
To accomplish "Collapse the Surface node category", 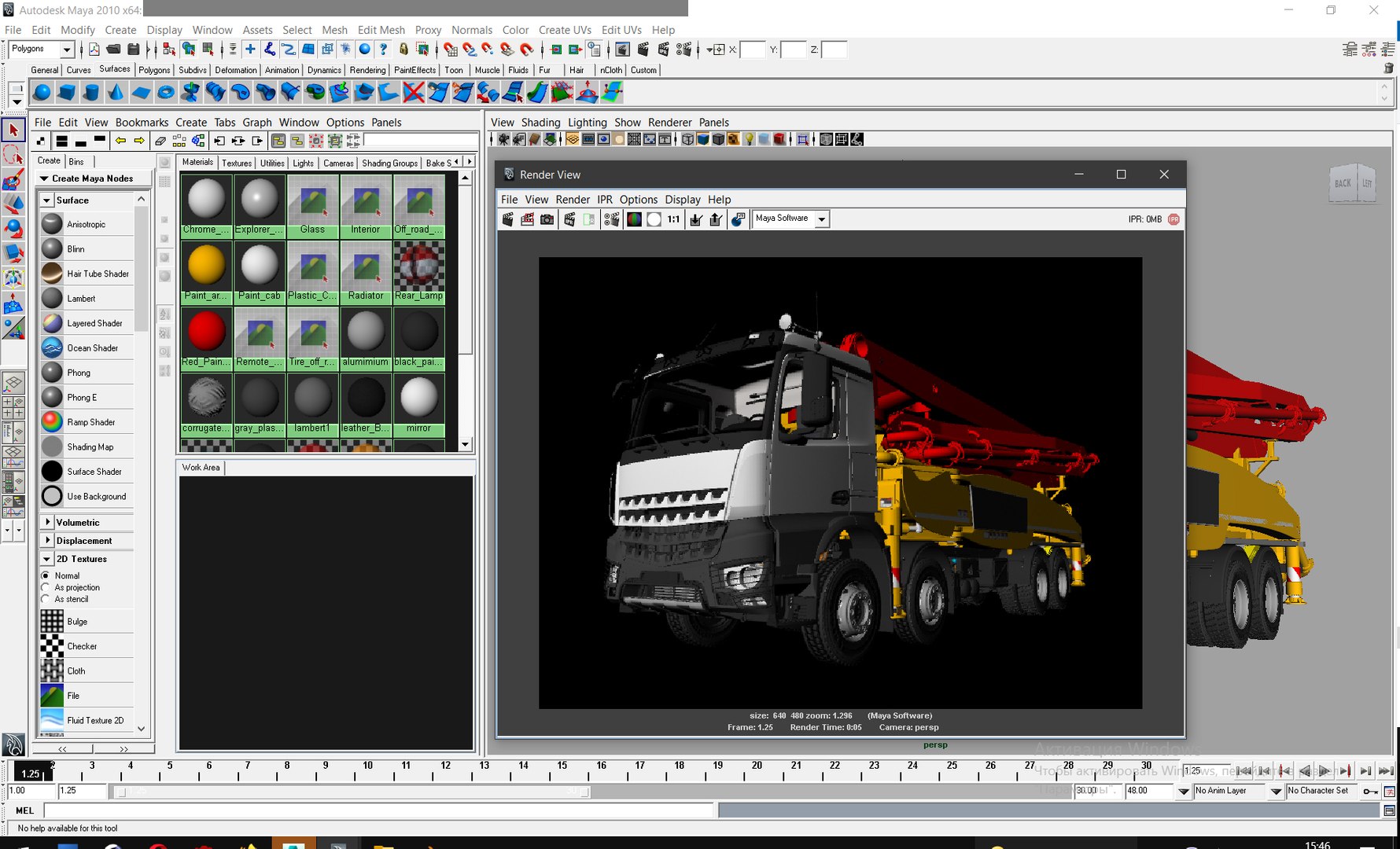I will pyautogui.click(x=47, y=200).
